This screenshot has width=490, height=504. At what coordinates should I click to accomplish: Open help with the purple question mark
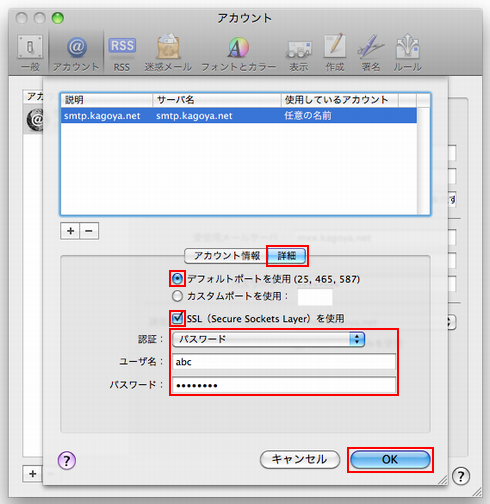(67, 461)
